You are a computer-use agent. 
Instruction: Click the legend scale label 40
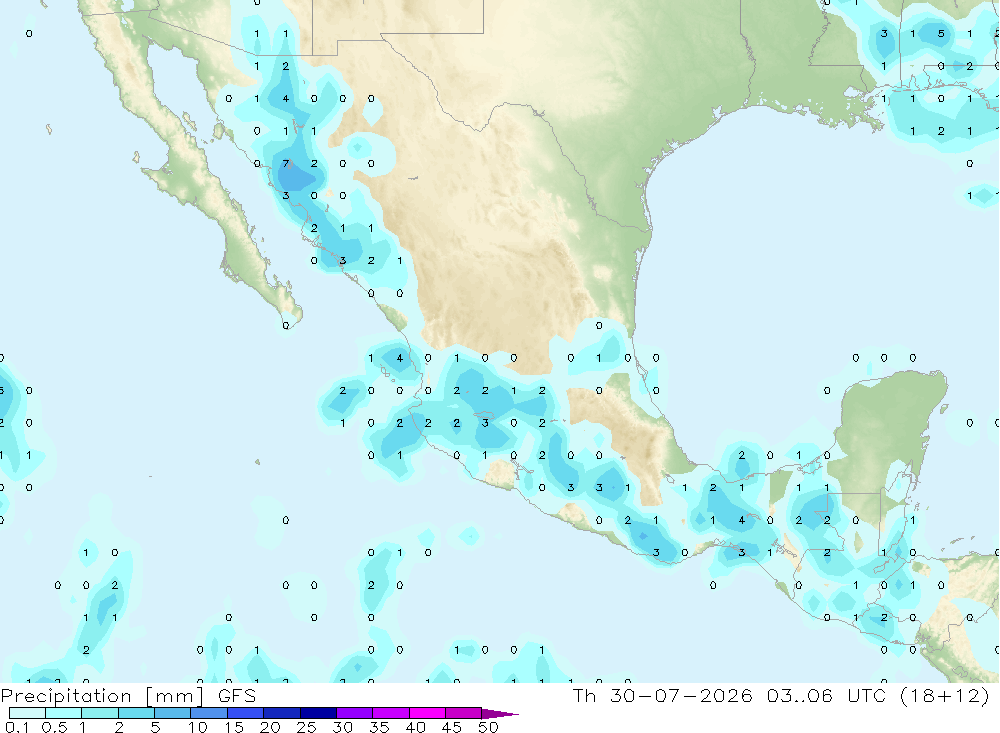point(416,727)
